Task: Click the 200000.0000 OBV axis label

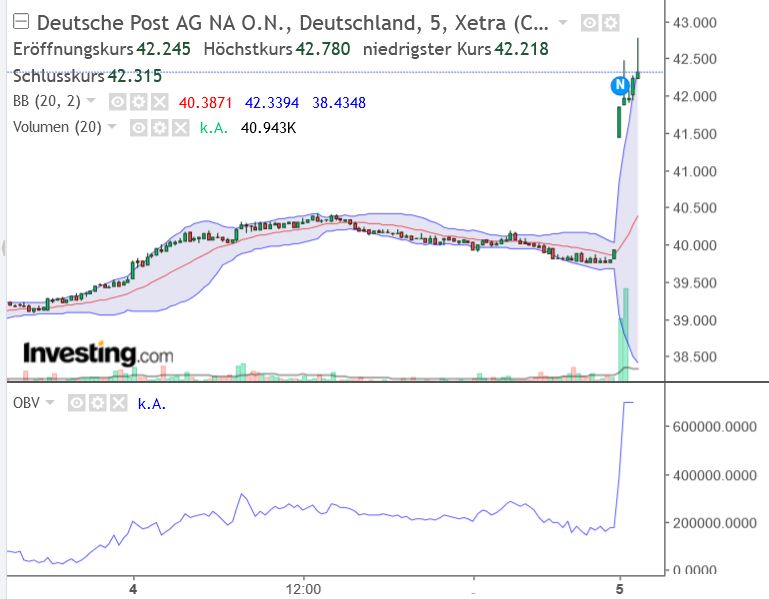Action: click(x=715, y=523)
